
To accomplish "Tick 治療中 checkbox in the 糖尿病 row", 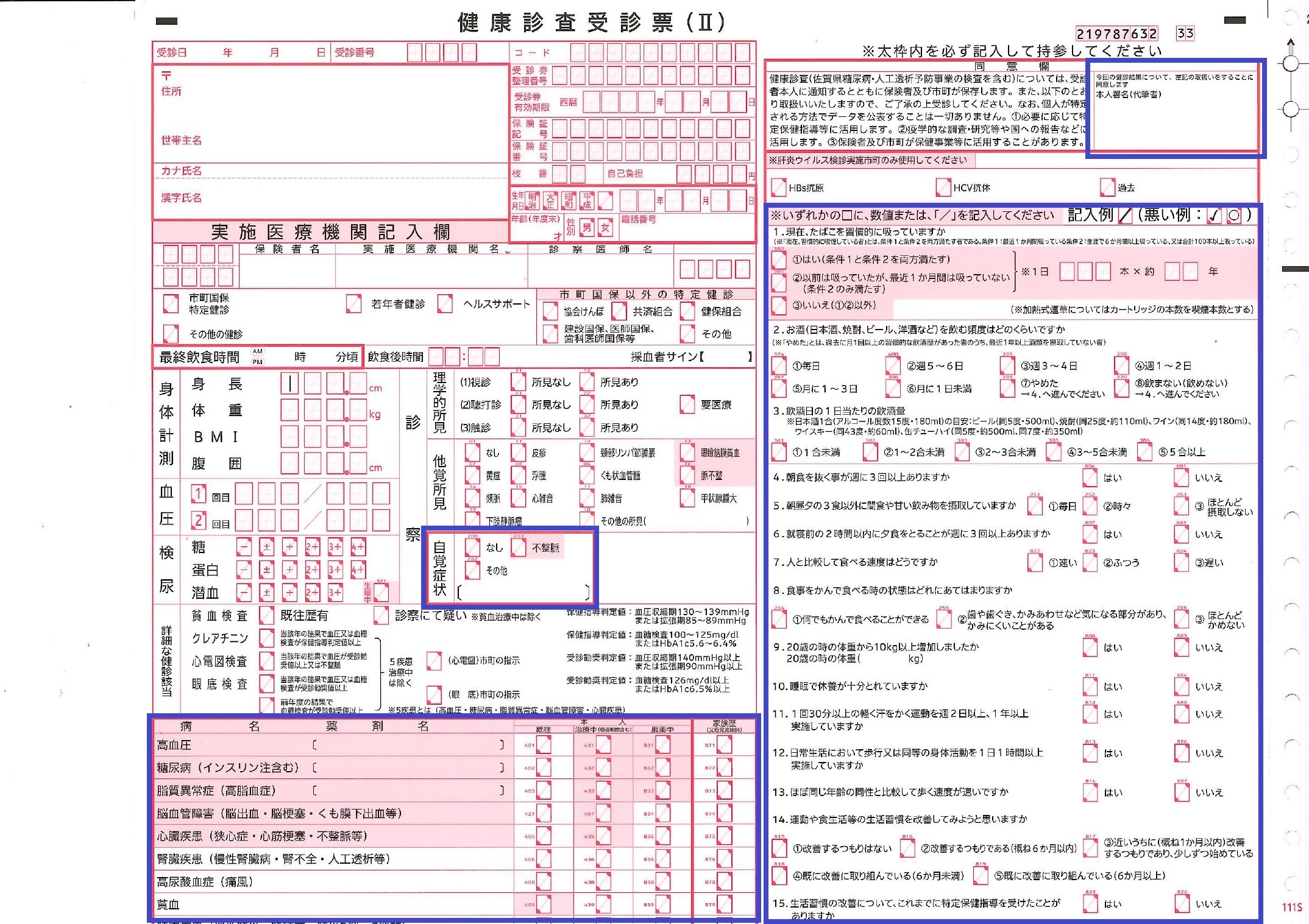I will (603, 767).
